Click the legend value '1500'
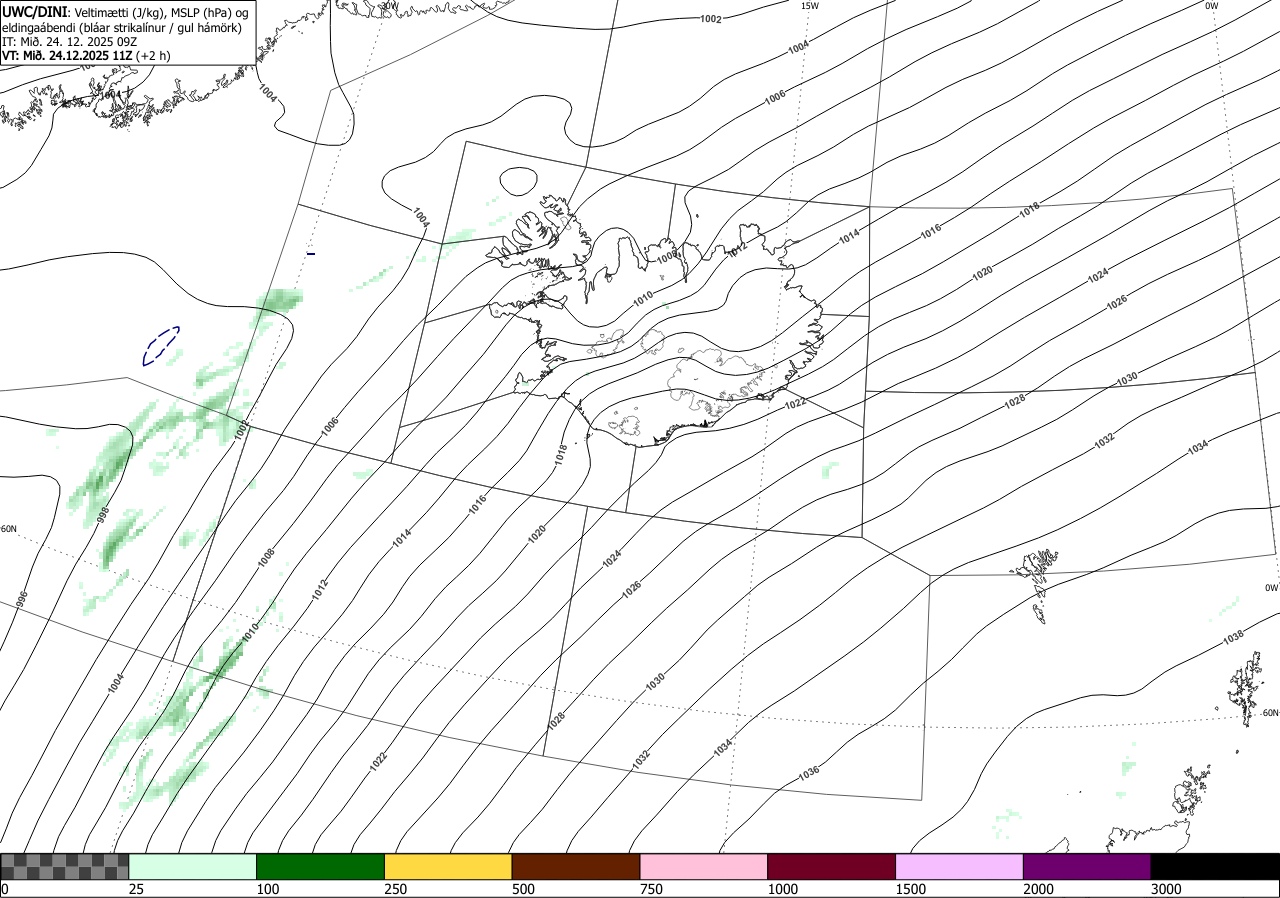The width and height of the screenshot is (1280, 898). coord(912,889)
